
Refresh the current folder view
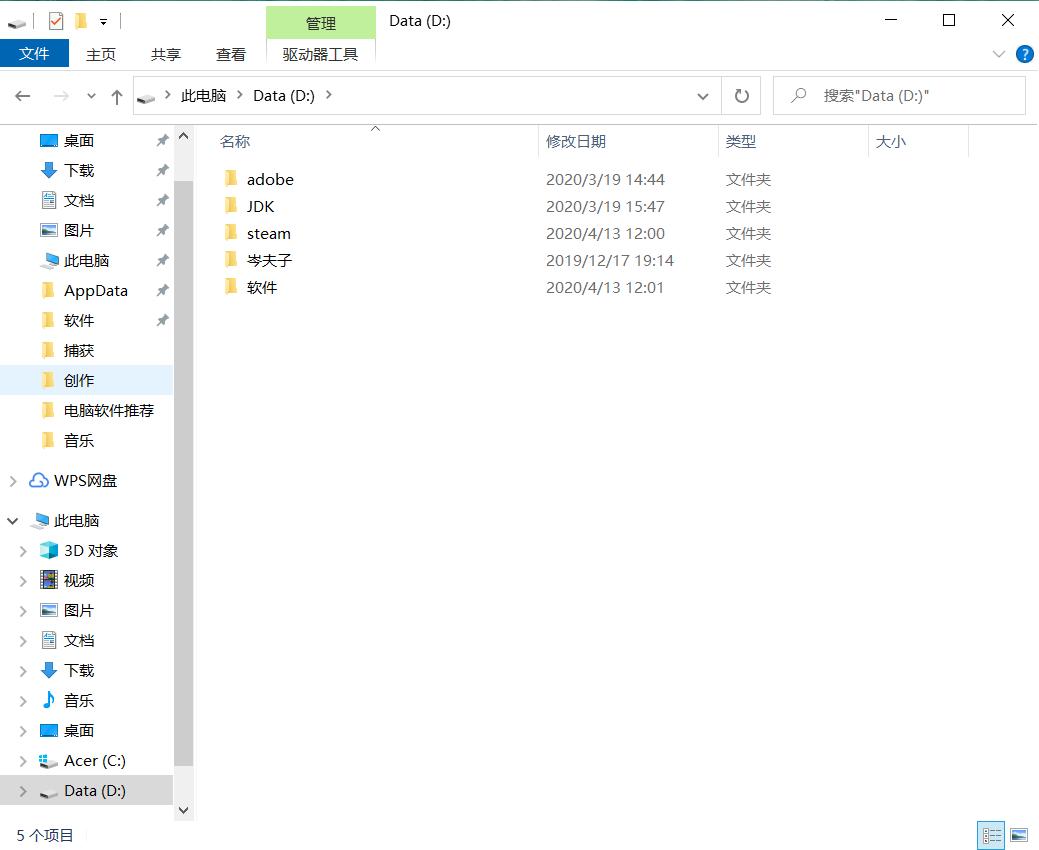click(x=741, y=95)
